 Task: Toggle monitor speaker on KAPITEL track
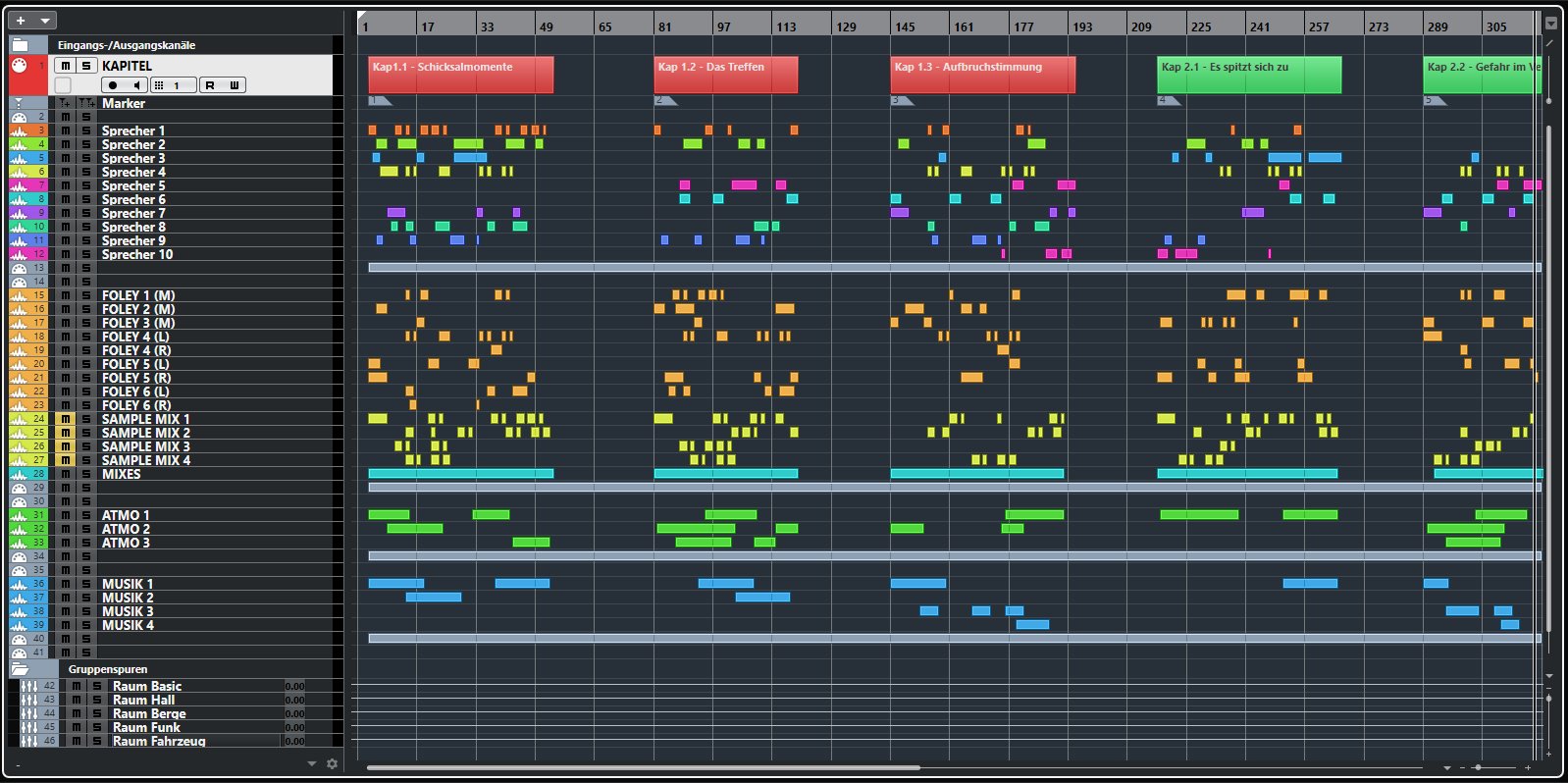point(136,85)
